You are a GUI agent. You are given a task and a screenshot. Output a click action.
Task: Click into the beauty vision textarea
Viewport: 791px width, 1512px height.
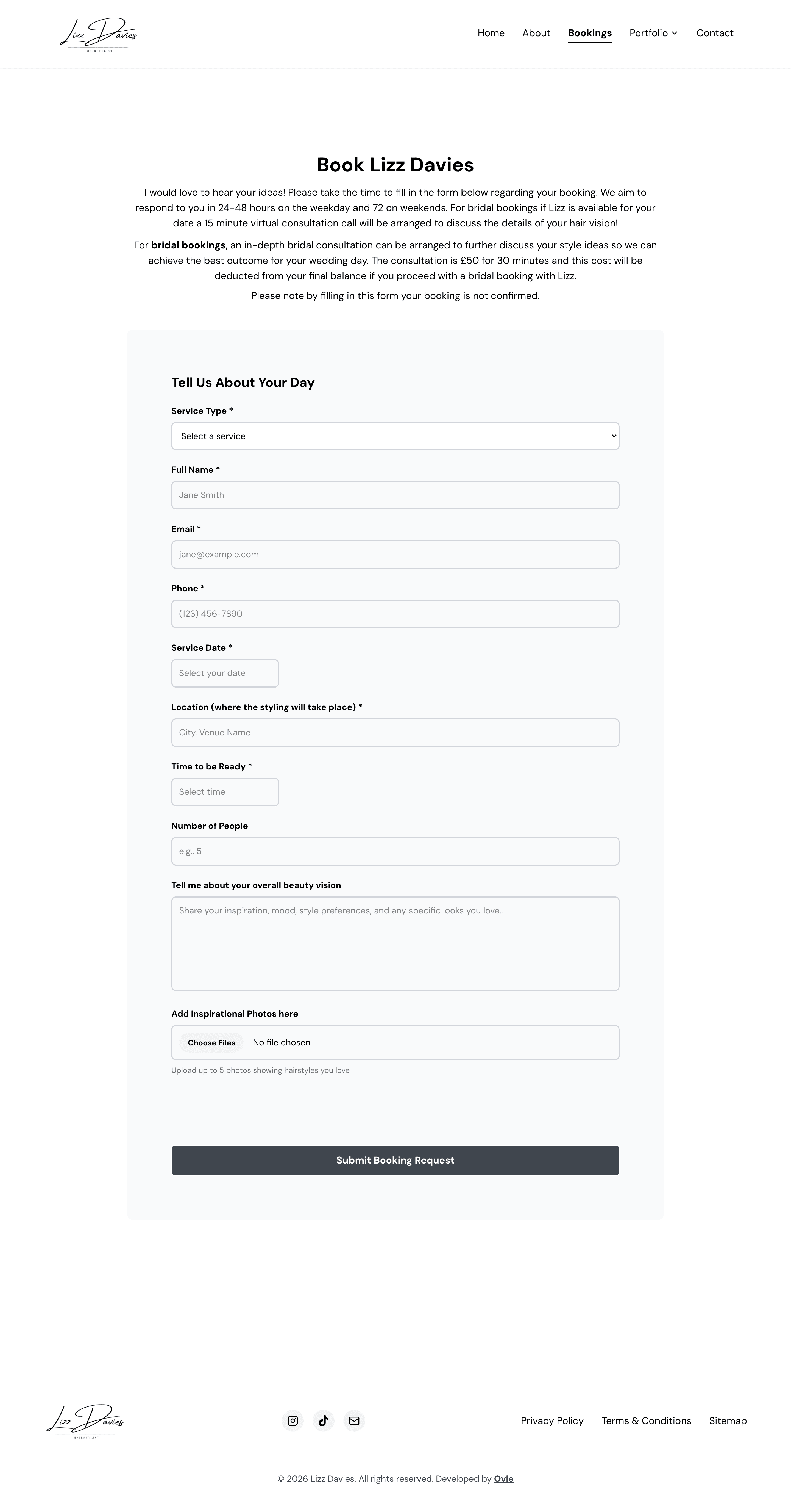[395, 944]
